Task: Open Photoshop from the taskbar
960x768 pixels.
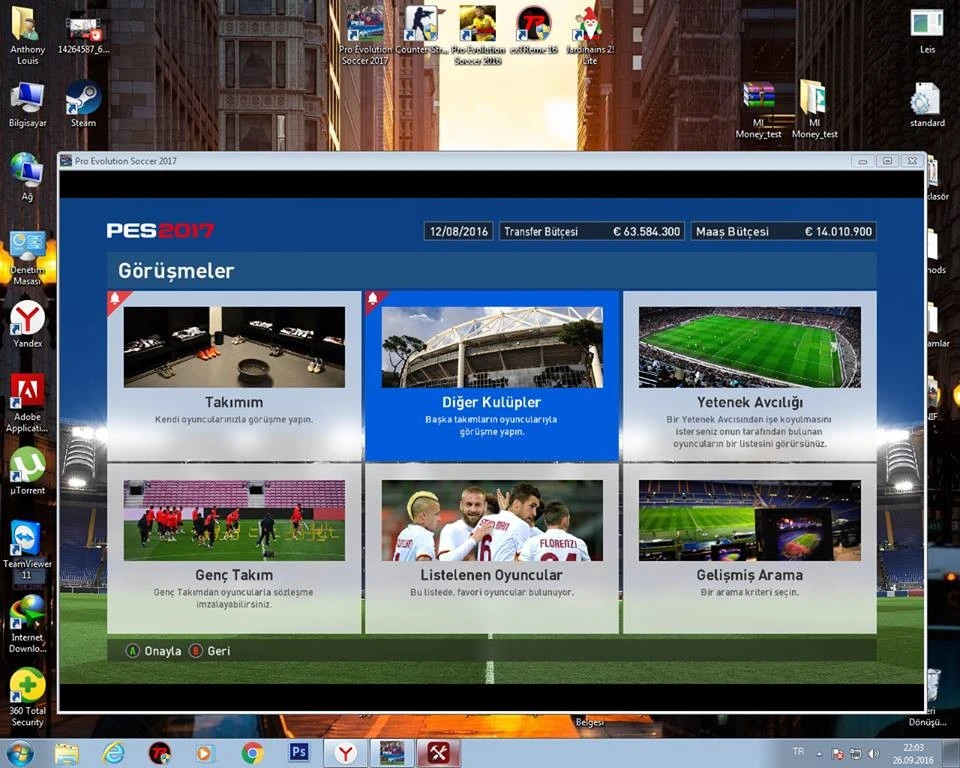Action: tap(298, 752)
